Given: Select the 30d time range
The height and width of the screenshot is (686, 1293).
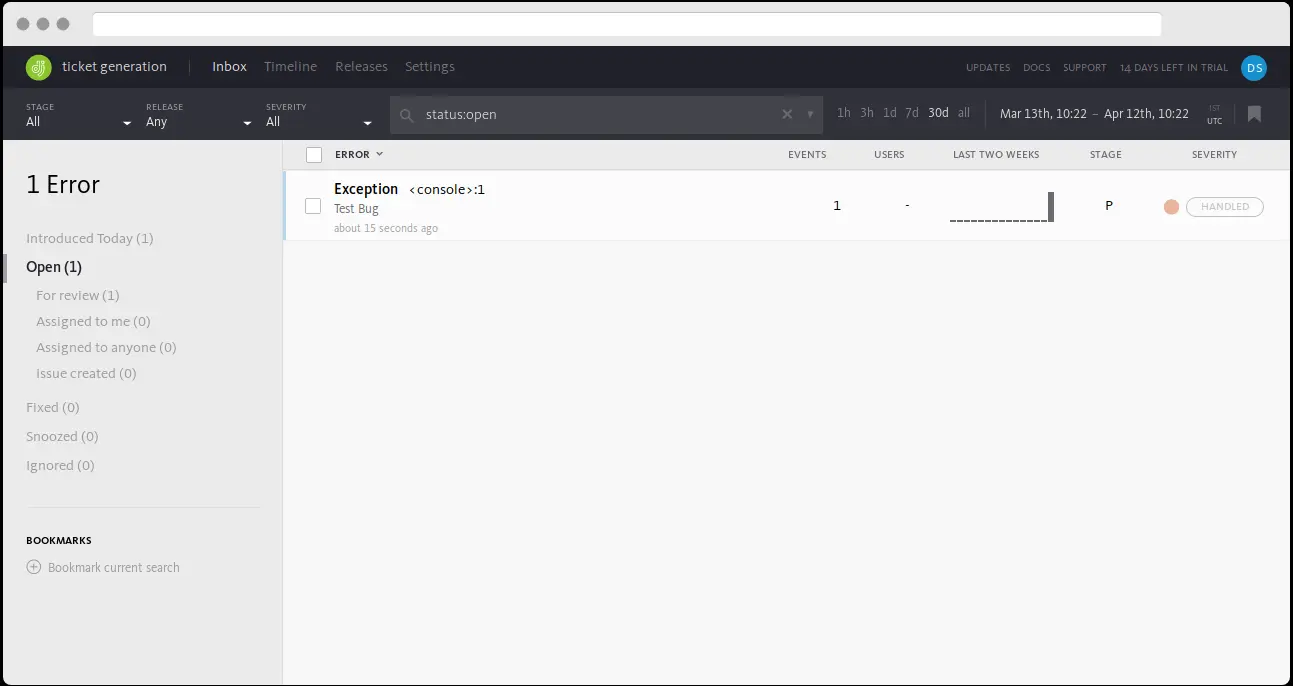Looking at the screenshot, I should (938, 113).
